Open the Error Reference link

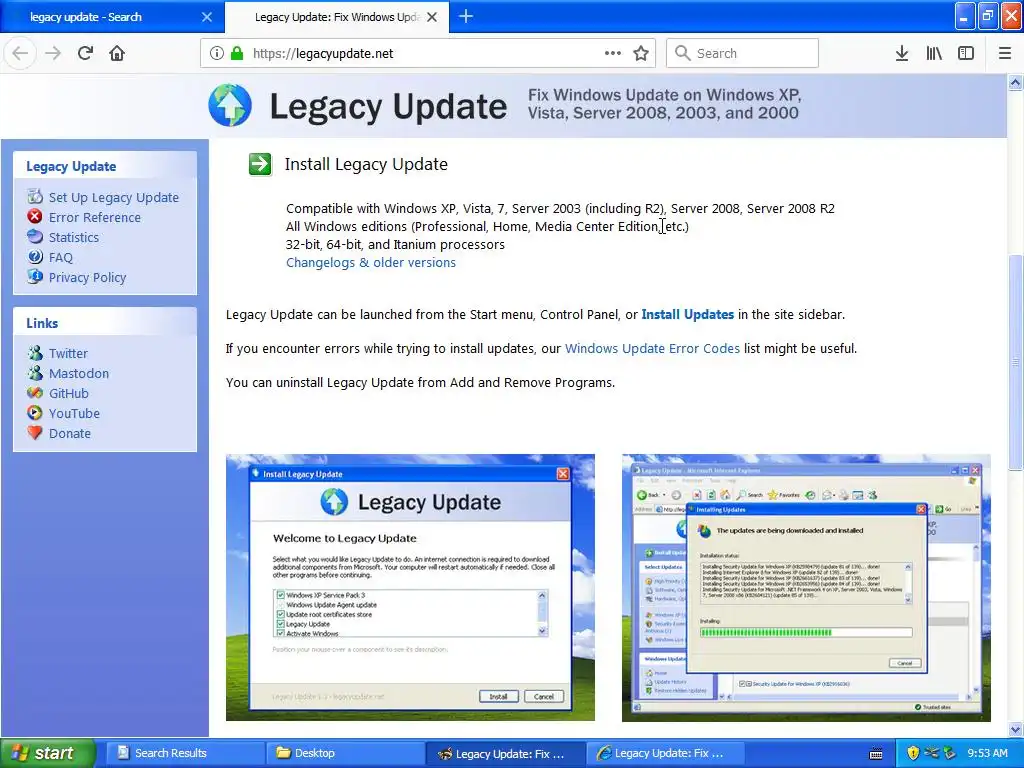click(x=95, y=217)
